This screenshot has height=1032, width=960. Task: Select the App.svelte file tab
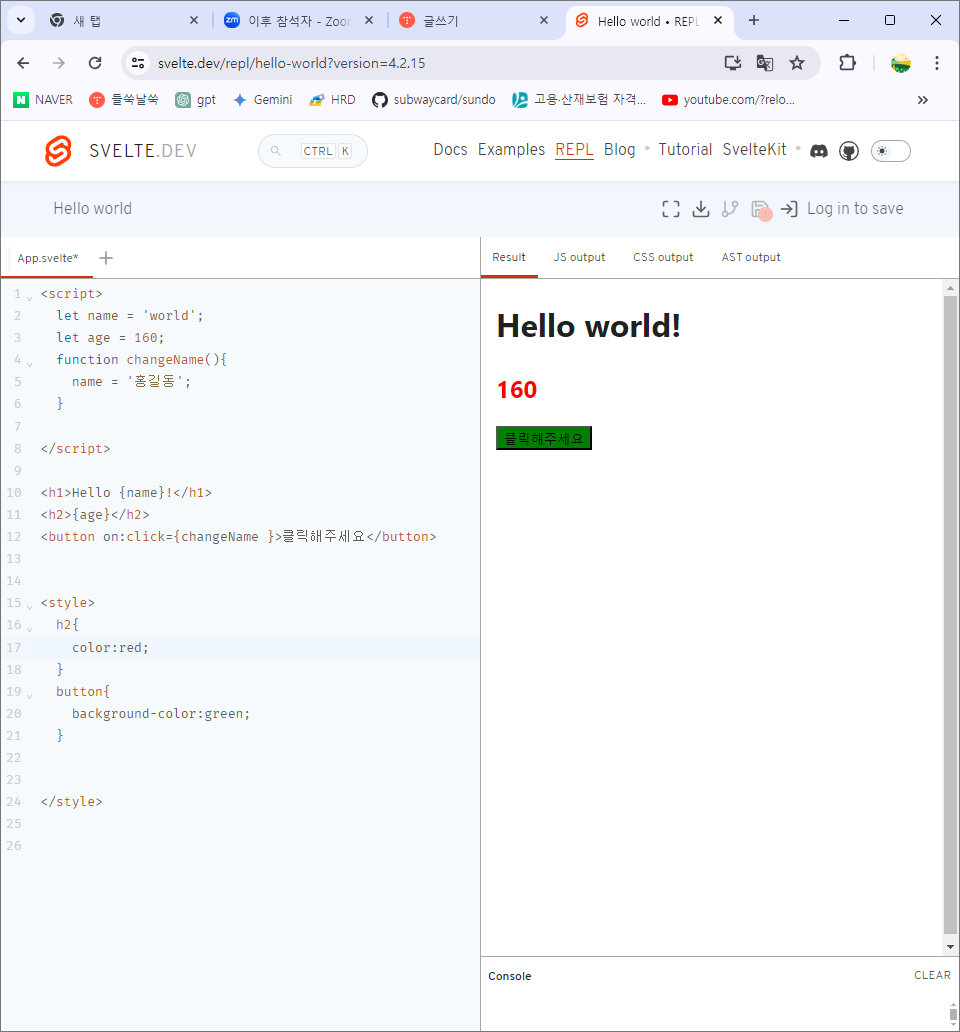47,258
